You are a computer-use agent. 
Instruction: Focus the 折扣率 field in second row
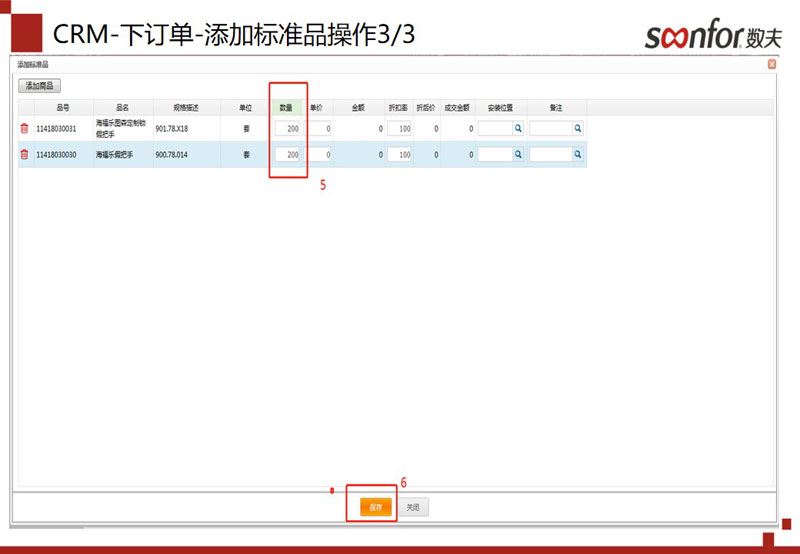point(399,155)
